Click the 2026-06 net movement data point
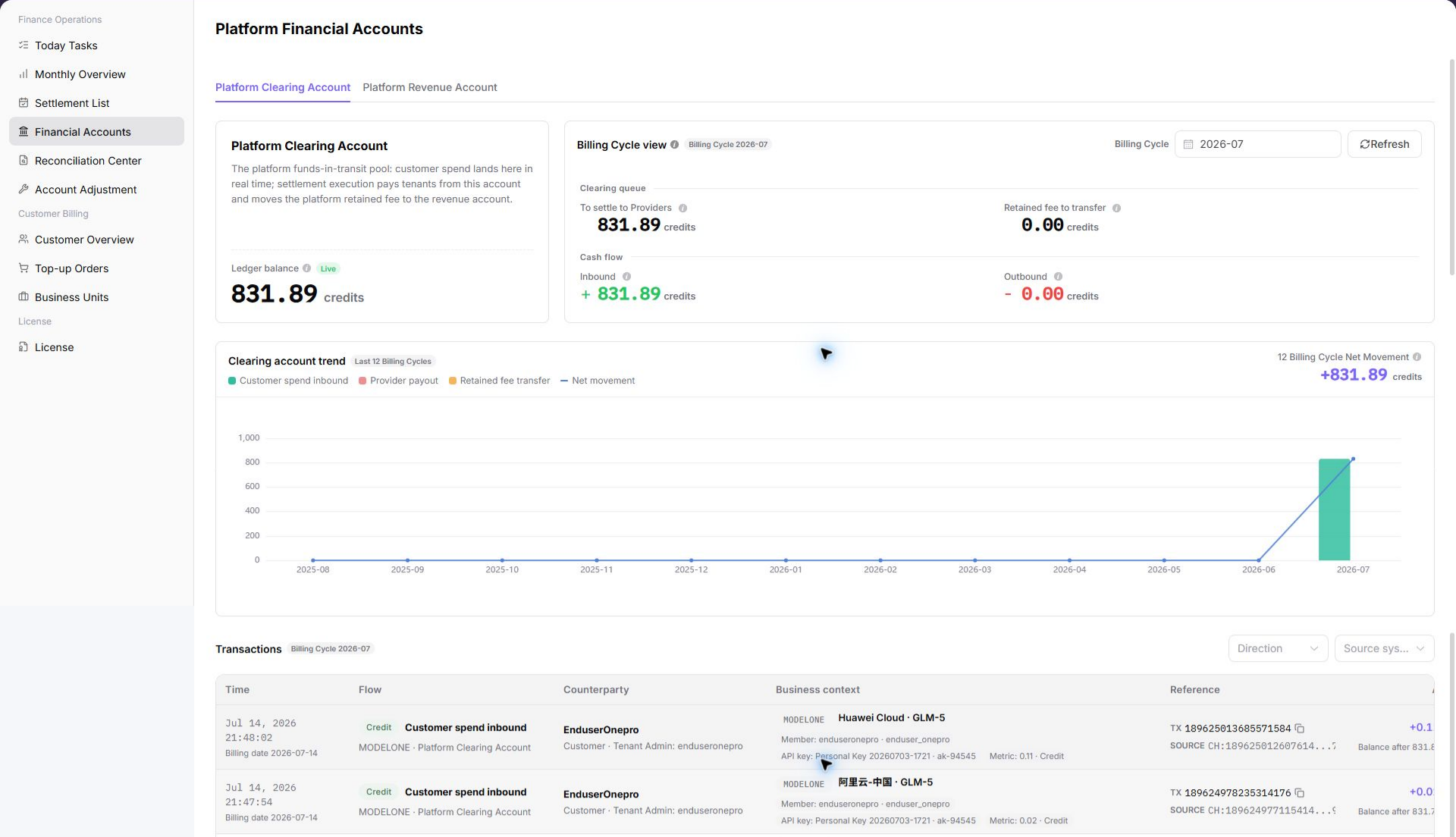The width and height of the screenshot is (1456, 837). coord(1259,560)
